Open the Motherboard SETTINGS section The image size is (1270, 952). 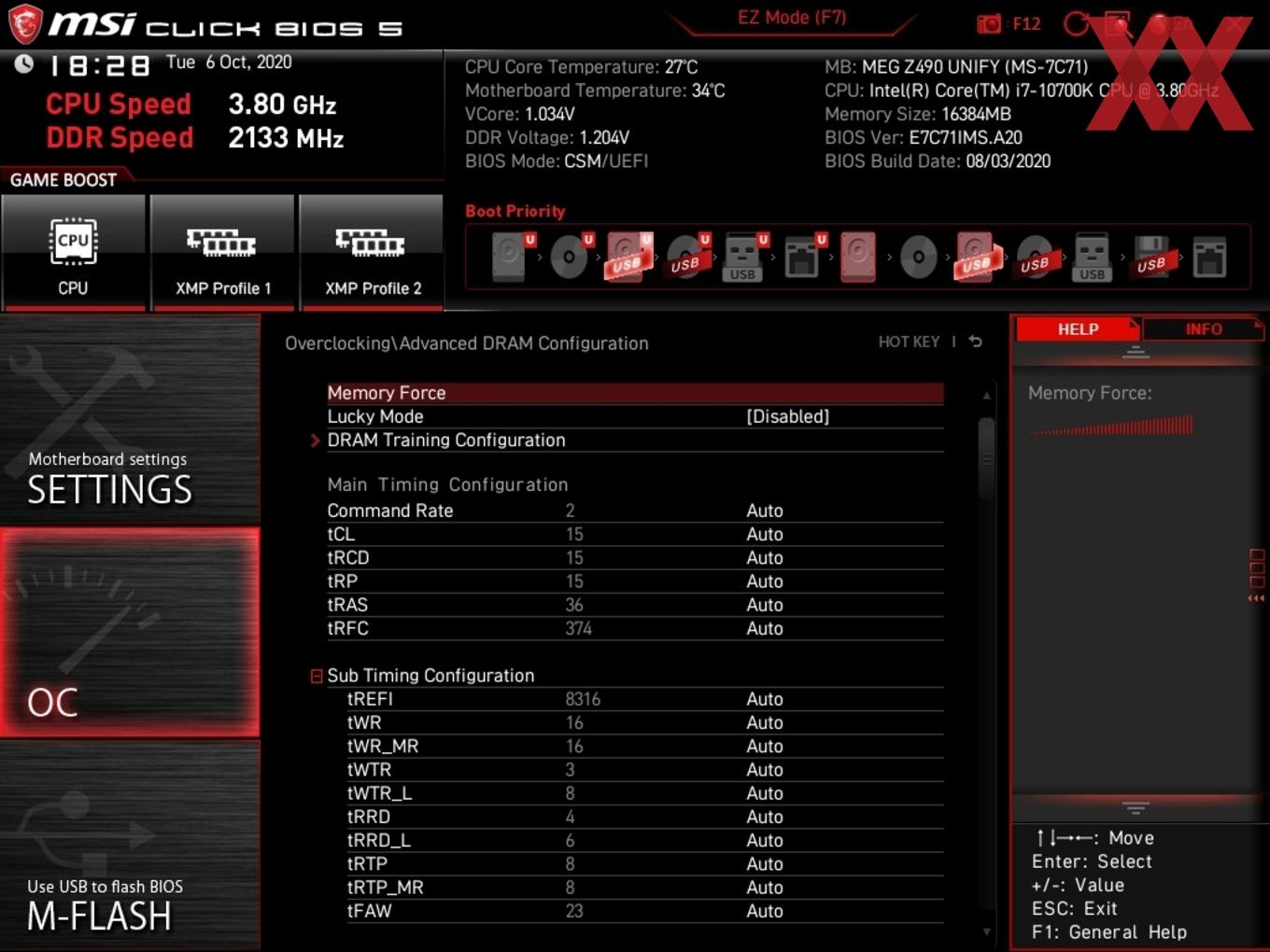pos(130,420)
